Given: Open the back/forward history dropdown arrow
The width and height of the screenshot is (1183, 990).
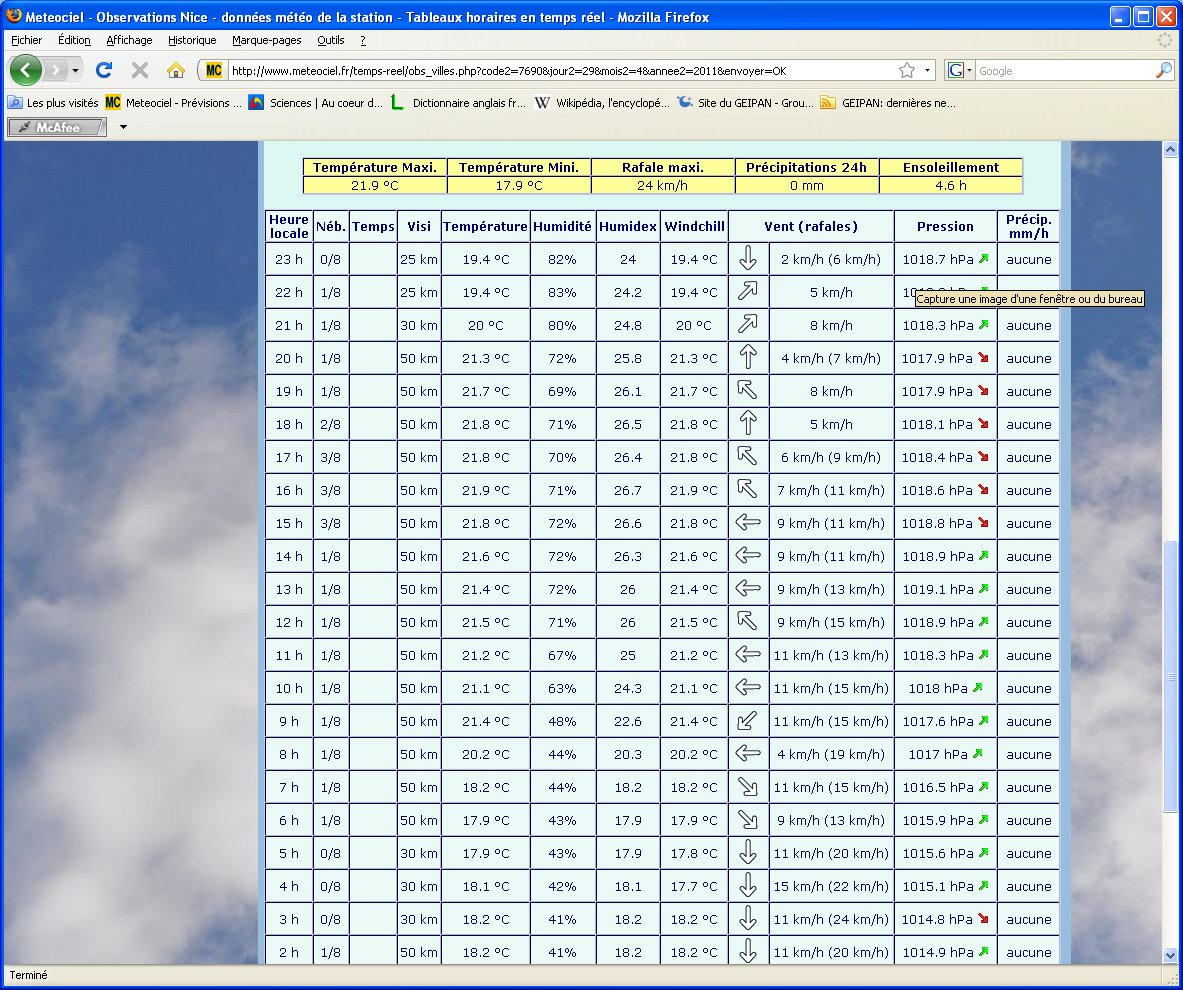Looking at the screenshot, I should [x=75, y=71].
